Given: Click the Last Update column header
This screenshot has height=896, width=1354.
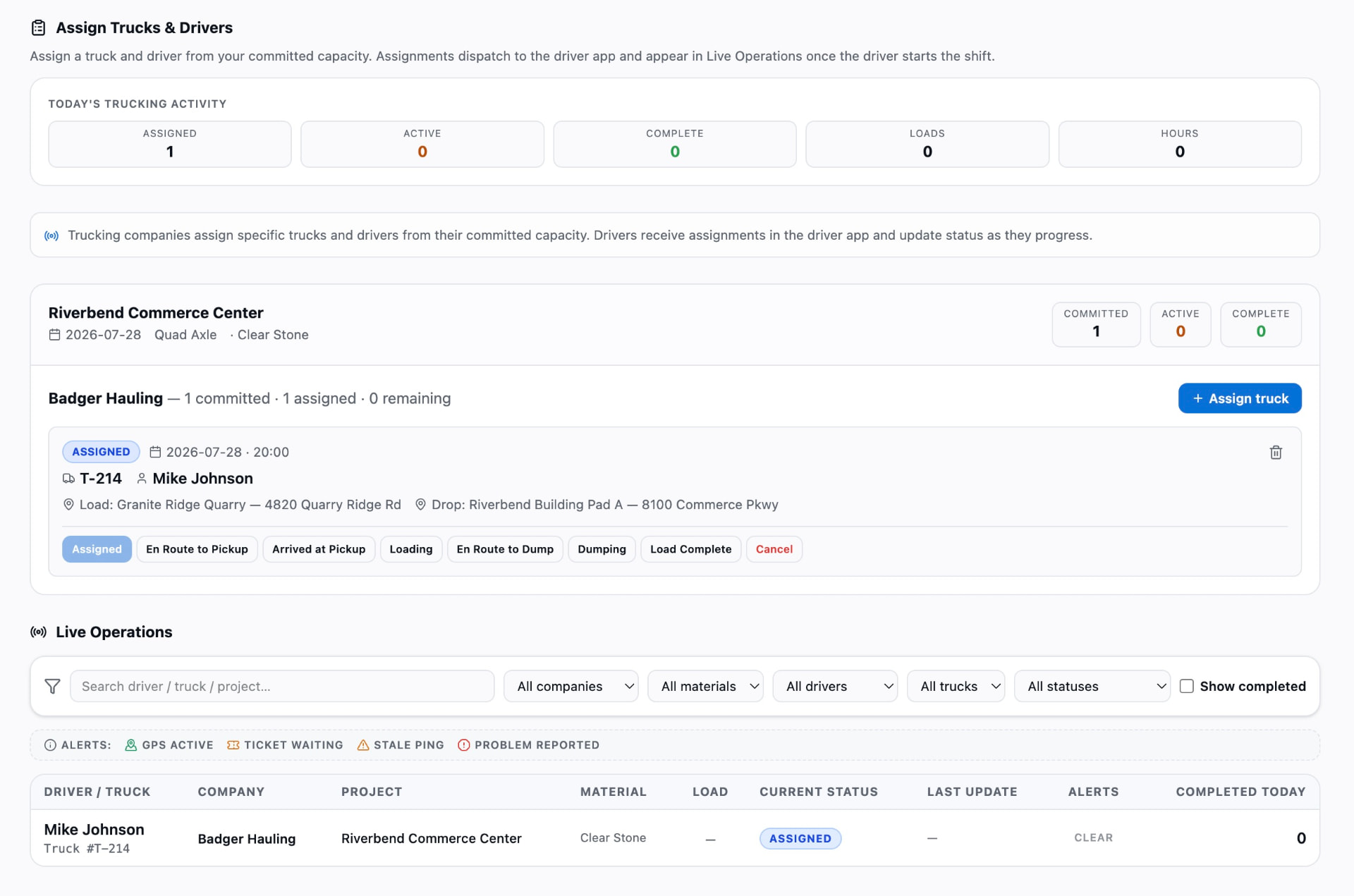Looking at the screenshot, I should (972, 792).
